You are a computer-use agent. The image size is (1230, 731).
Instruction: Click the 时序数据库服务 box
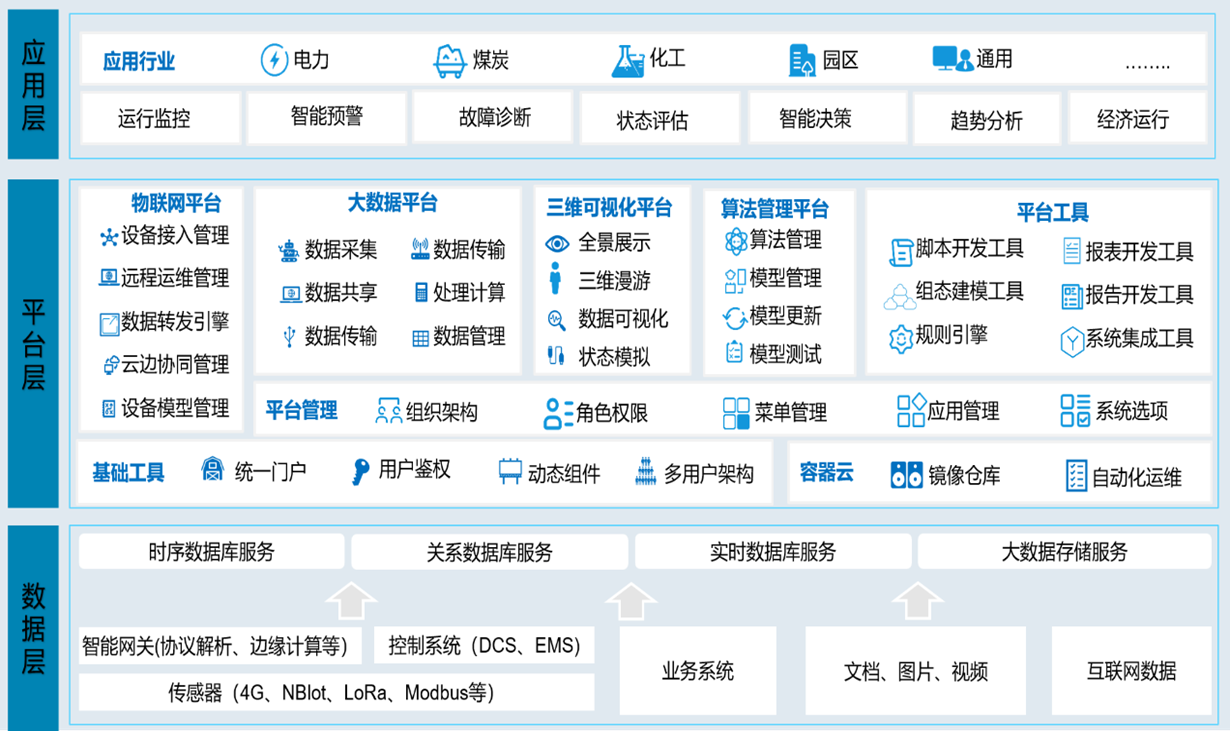[211, 551]
